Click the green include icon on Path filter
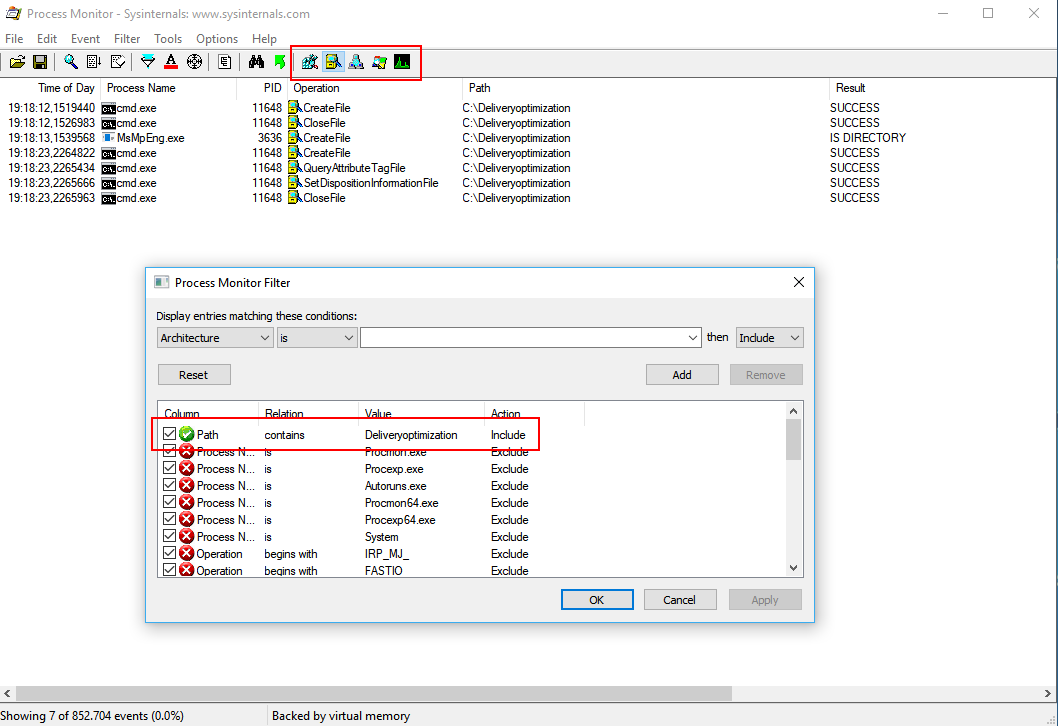This screenshot has height=726, width=1058. 187,435
